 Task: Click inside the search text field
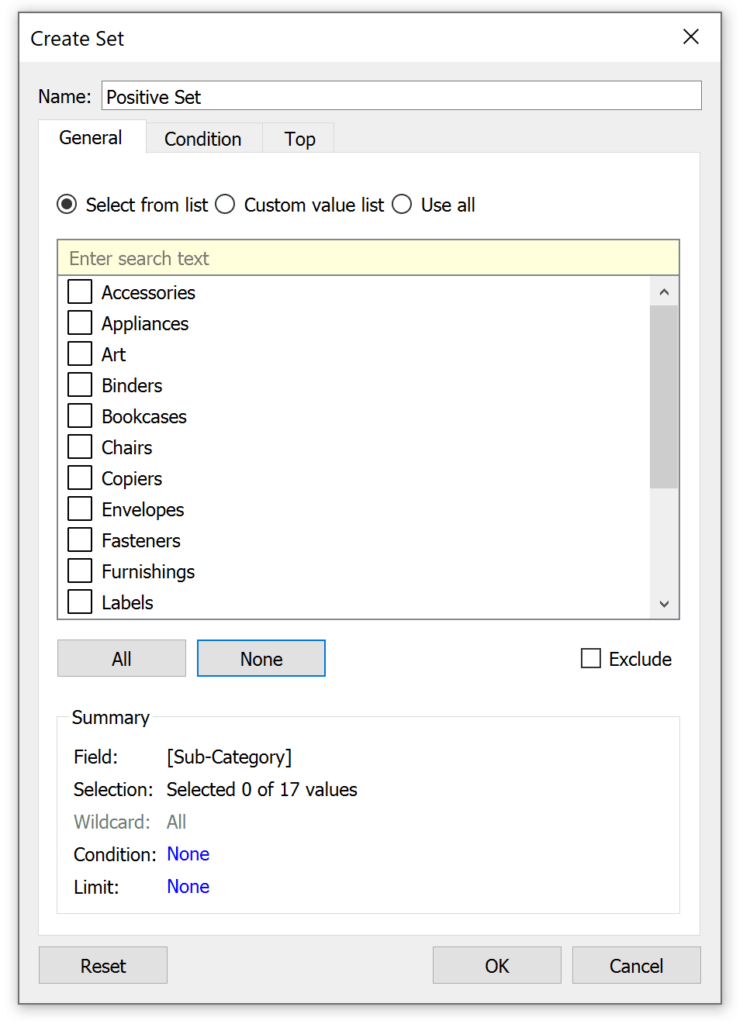tap(368, 258)
